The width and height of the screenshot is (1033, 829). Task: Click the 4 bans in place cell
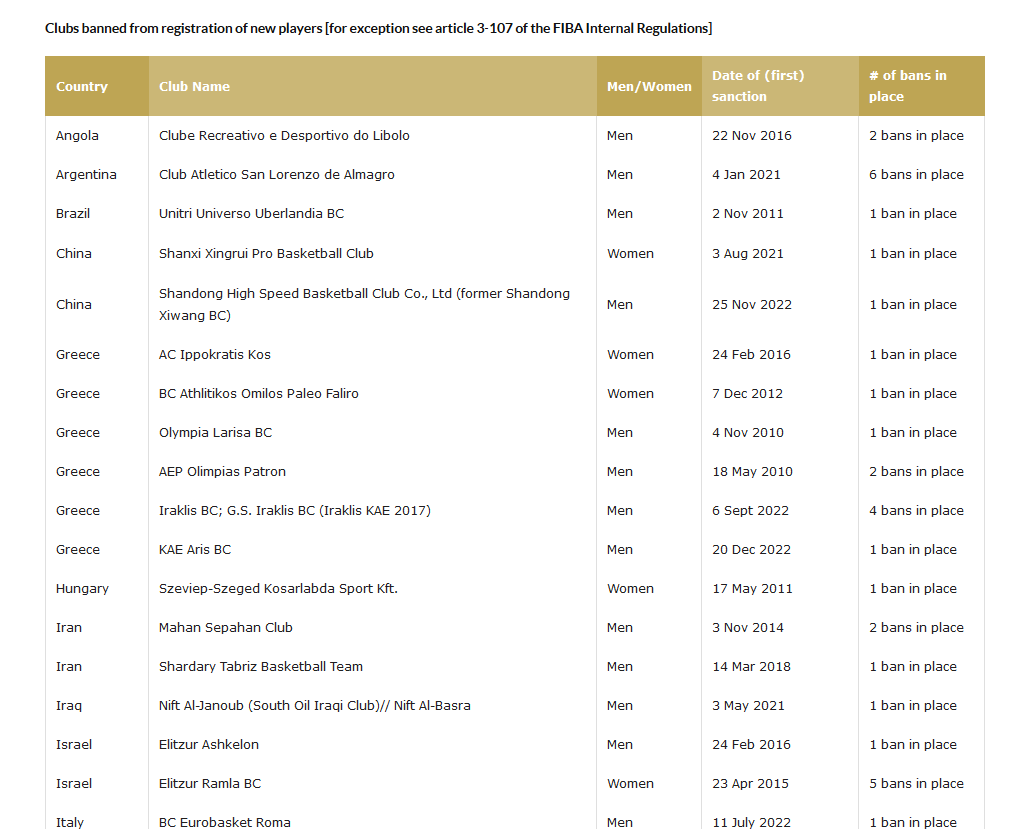pos(916,511)
